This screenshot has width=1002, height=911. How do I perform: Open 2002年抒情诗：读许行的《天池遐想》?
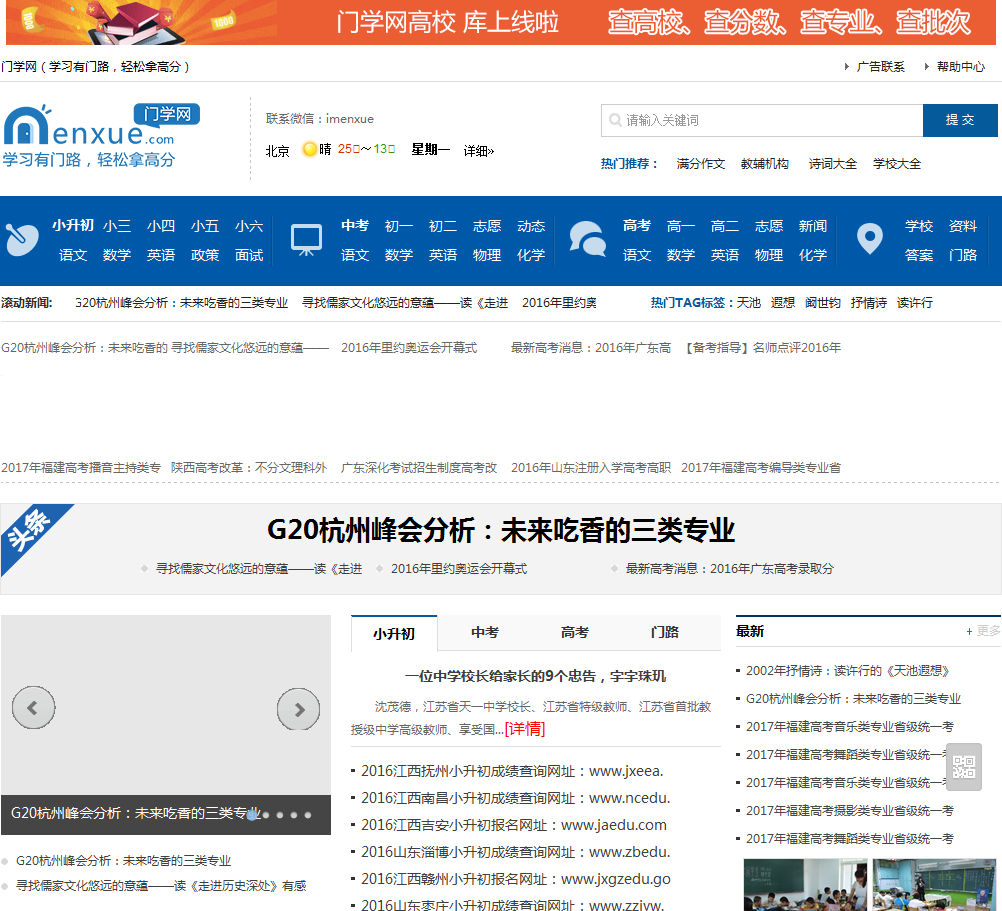pyautogui.click(x=848, y=671)
